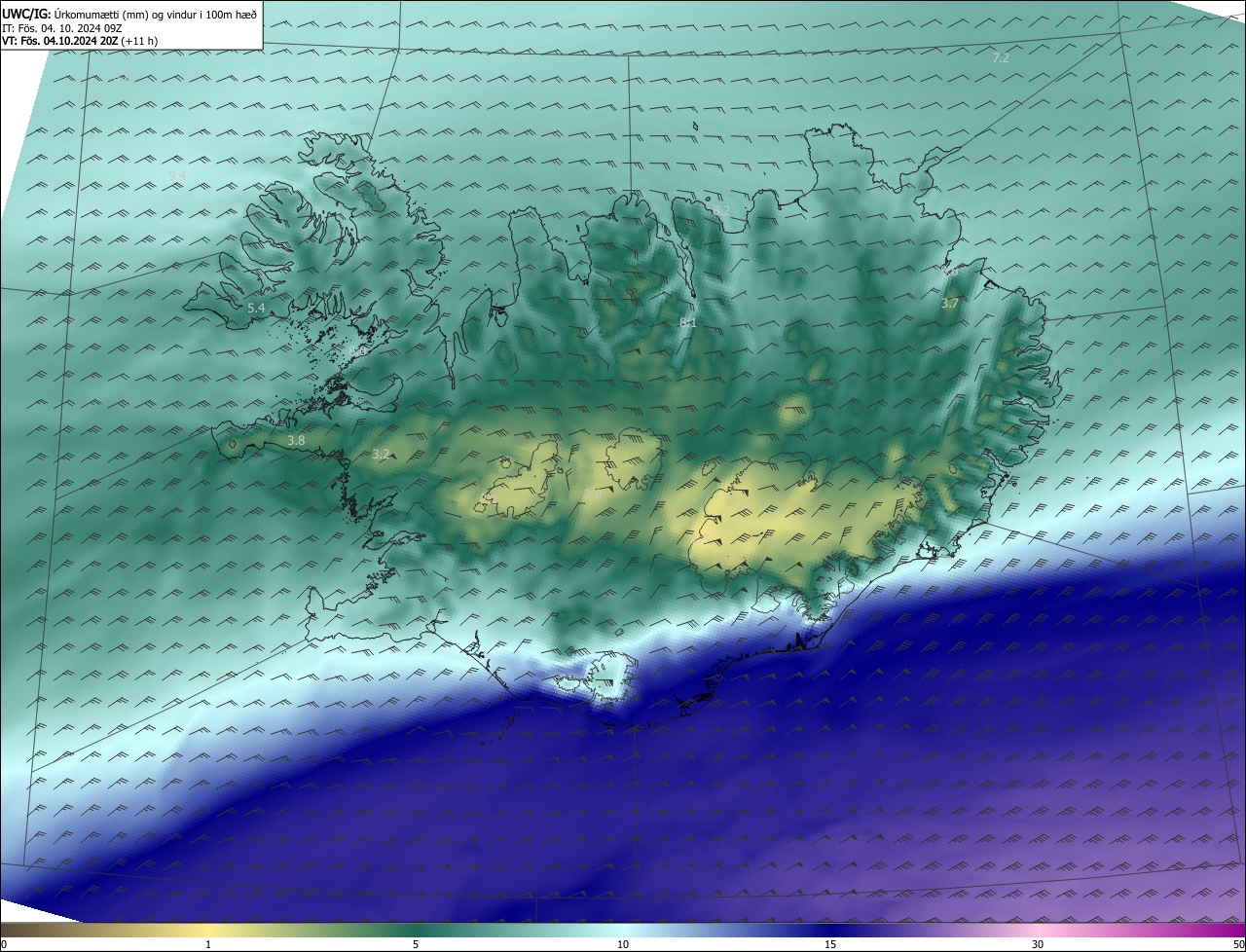
Task: Click the color scale label 15
Action: click(x=830, y=944)
